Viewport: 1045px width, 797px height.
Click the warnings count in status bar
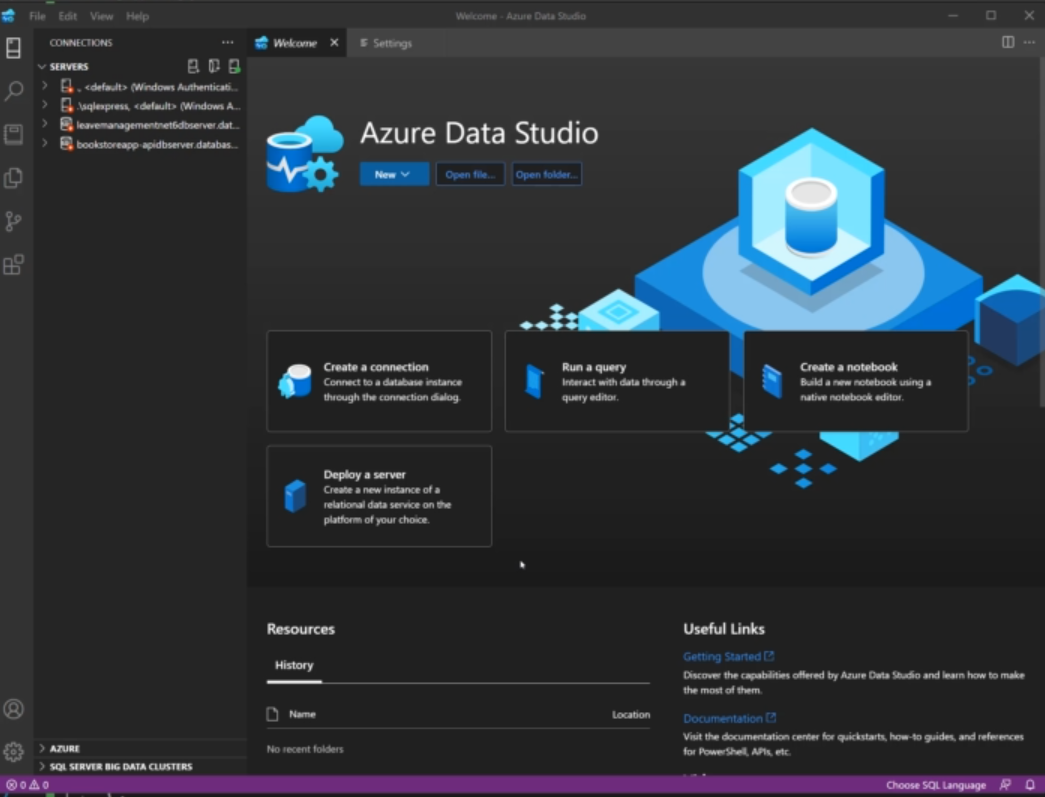[x=39, y=785]
